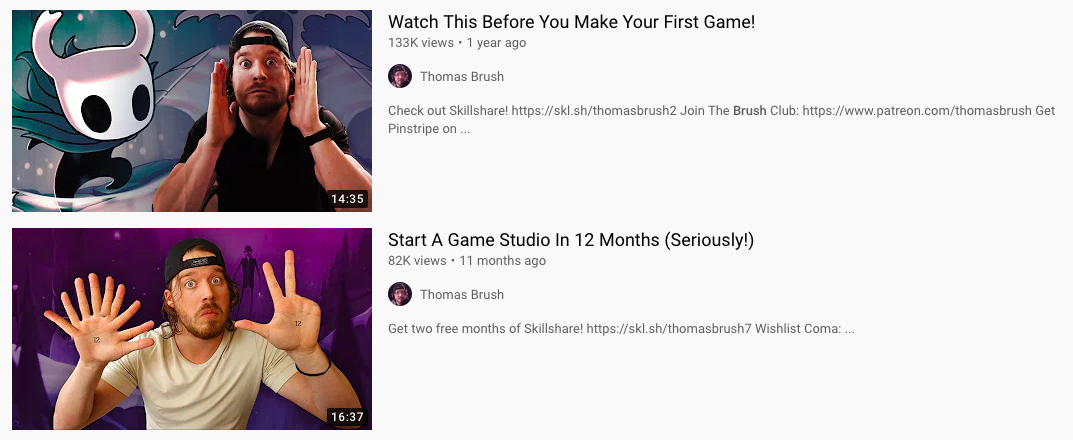
Task: Open Thomas Brush channel name on first result
Action: pos(462,77)
